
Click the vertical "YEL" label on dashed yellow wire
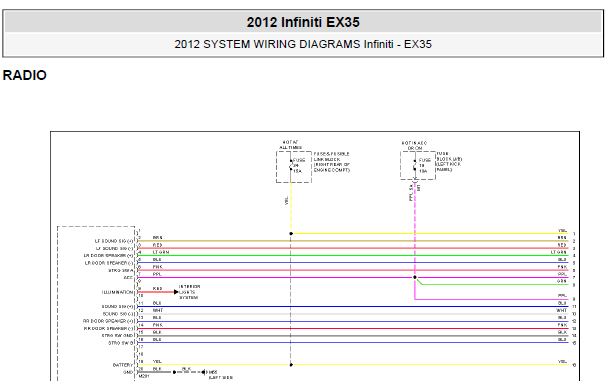(287, 201)
